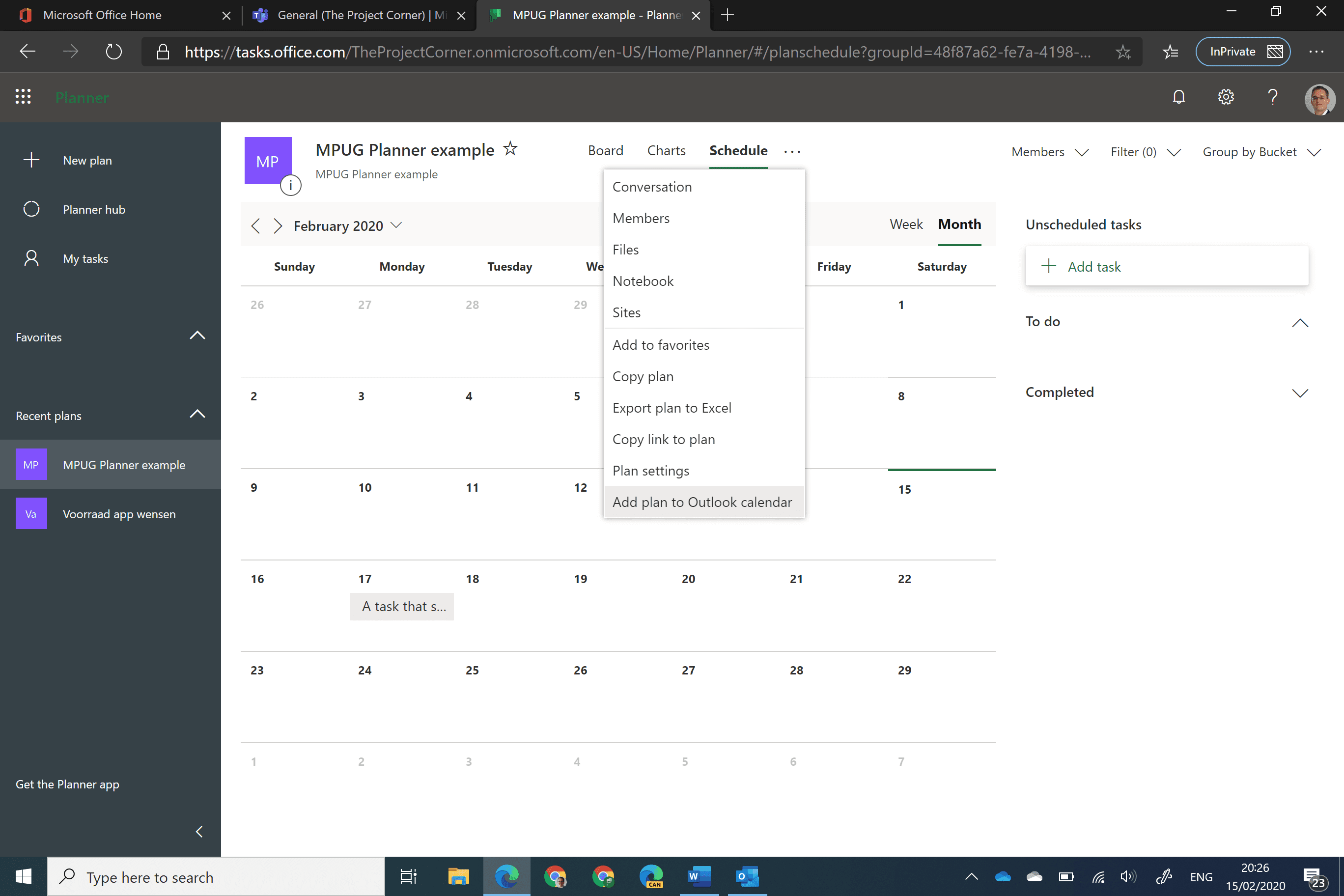Open Voorraad app wensen plan
The height and width of the screenshot is (896, 1344).
pyautogui.click(x=111, y=514)
